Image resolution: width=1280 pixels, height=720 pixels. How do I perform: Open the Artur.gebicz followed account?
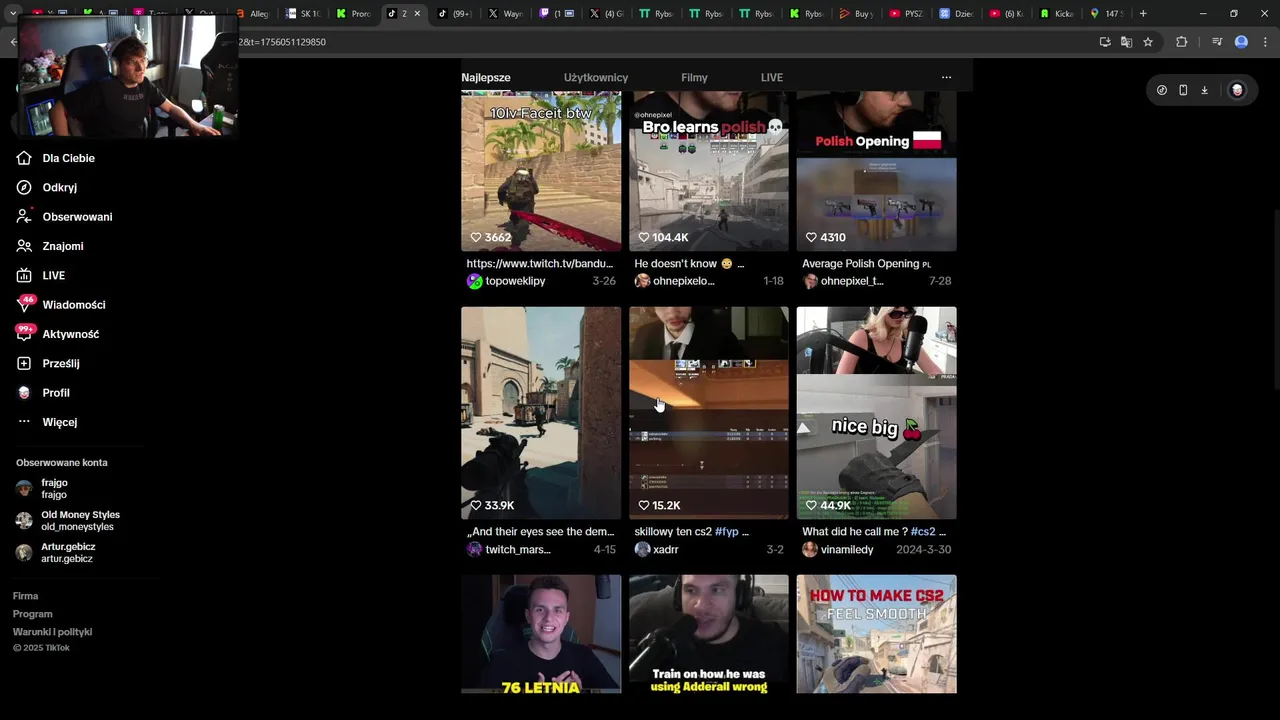[x=56, y=552]
